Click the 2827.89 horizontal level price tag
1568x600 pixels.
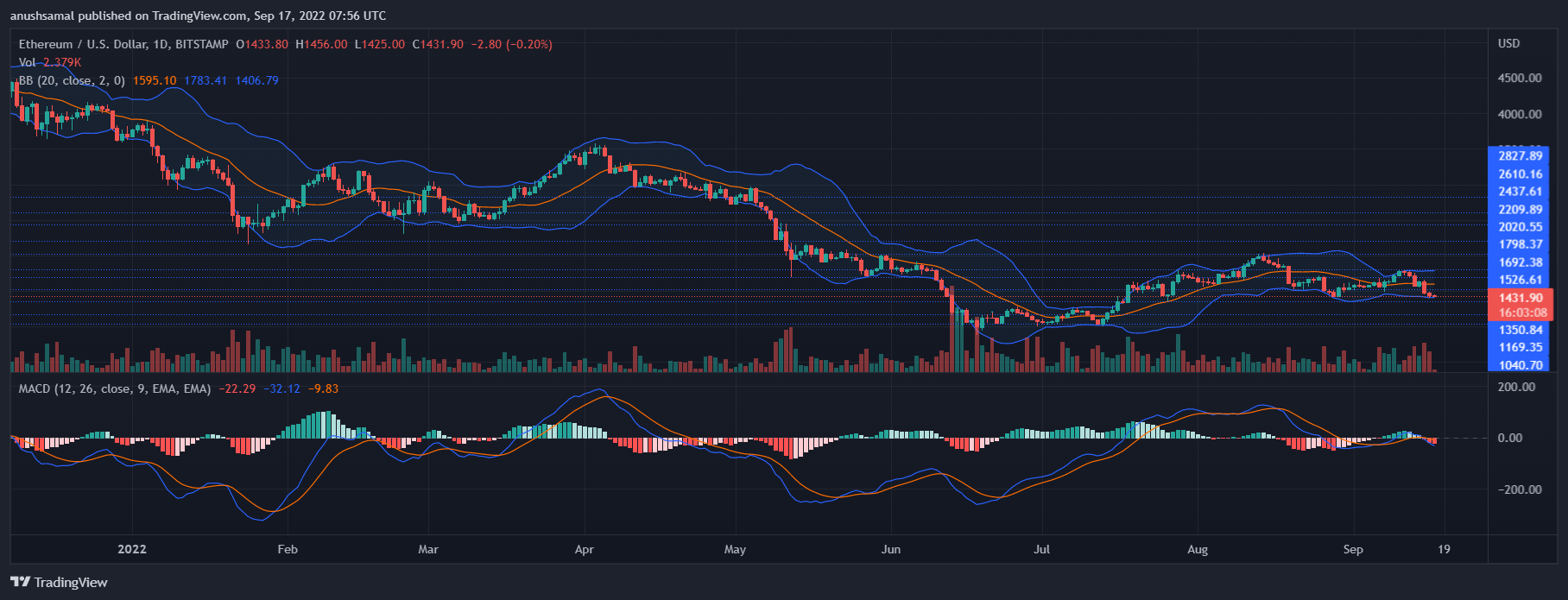point(1521,156)
